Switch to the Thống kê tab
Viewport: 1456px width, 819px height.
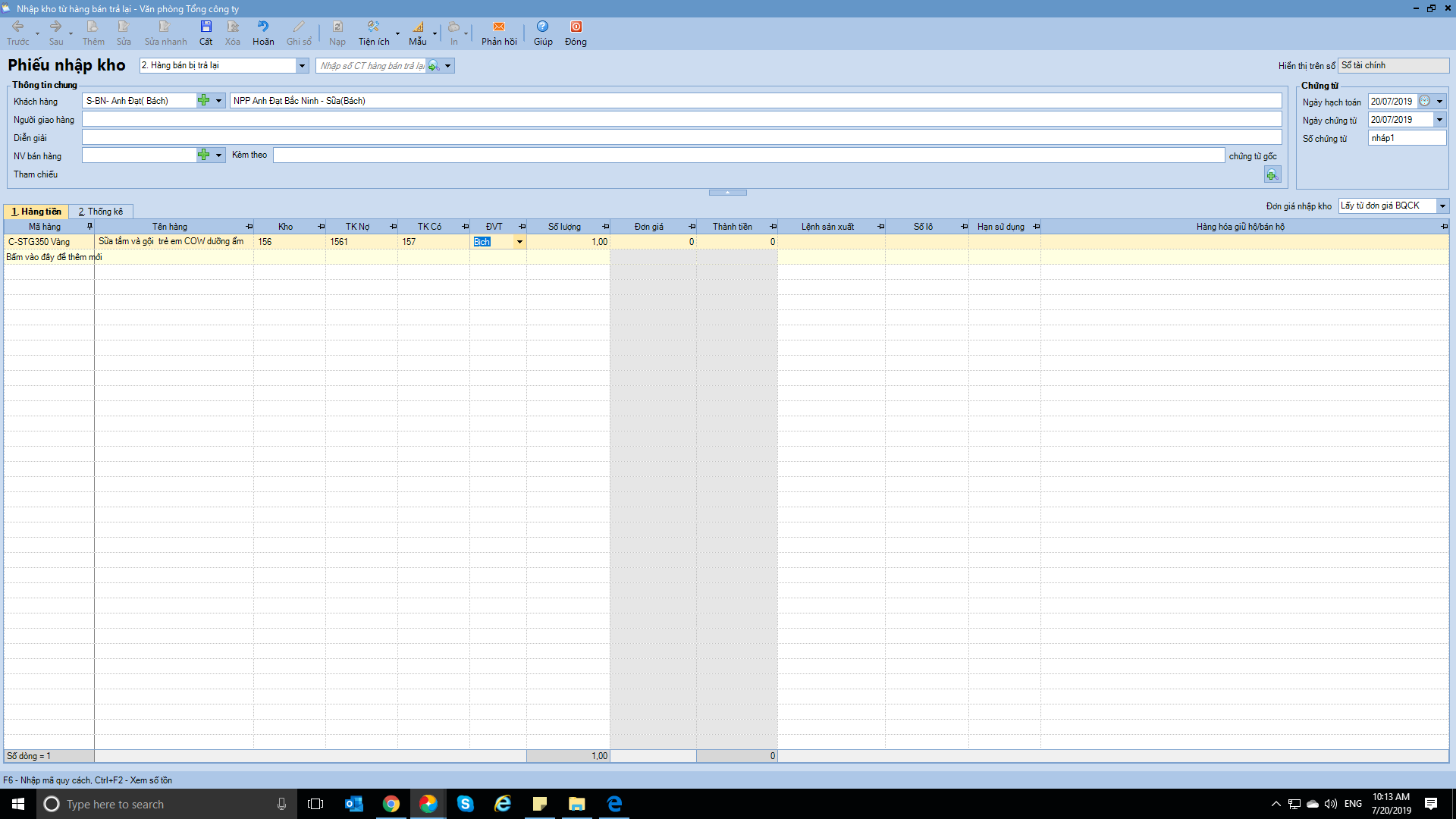point(101,212)
